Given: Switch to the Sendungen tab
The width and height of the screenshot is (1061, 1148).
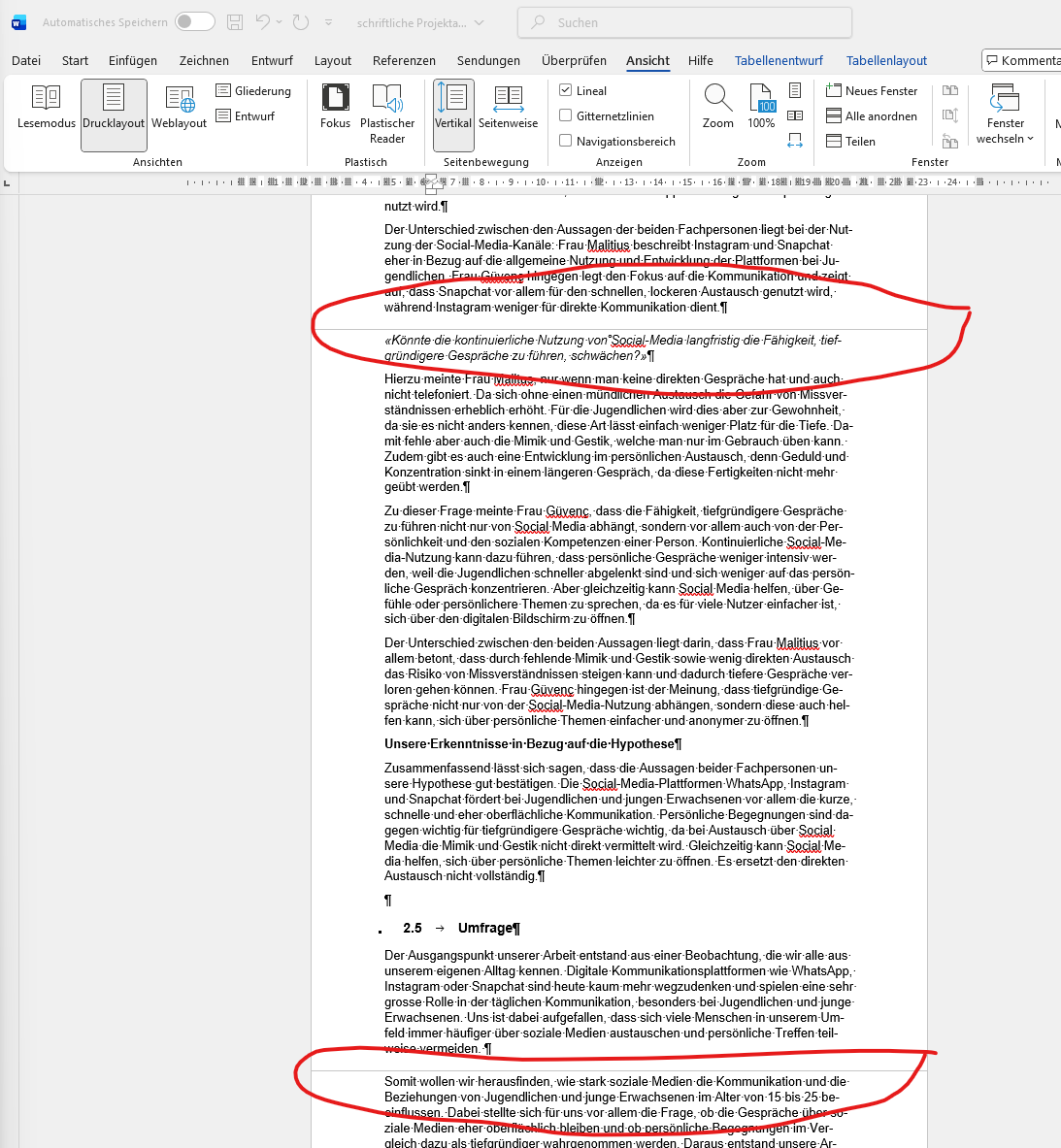Looking at the screenshot, I should click(x=488, y=61).
